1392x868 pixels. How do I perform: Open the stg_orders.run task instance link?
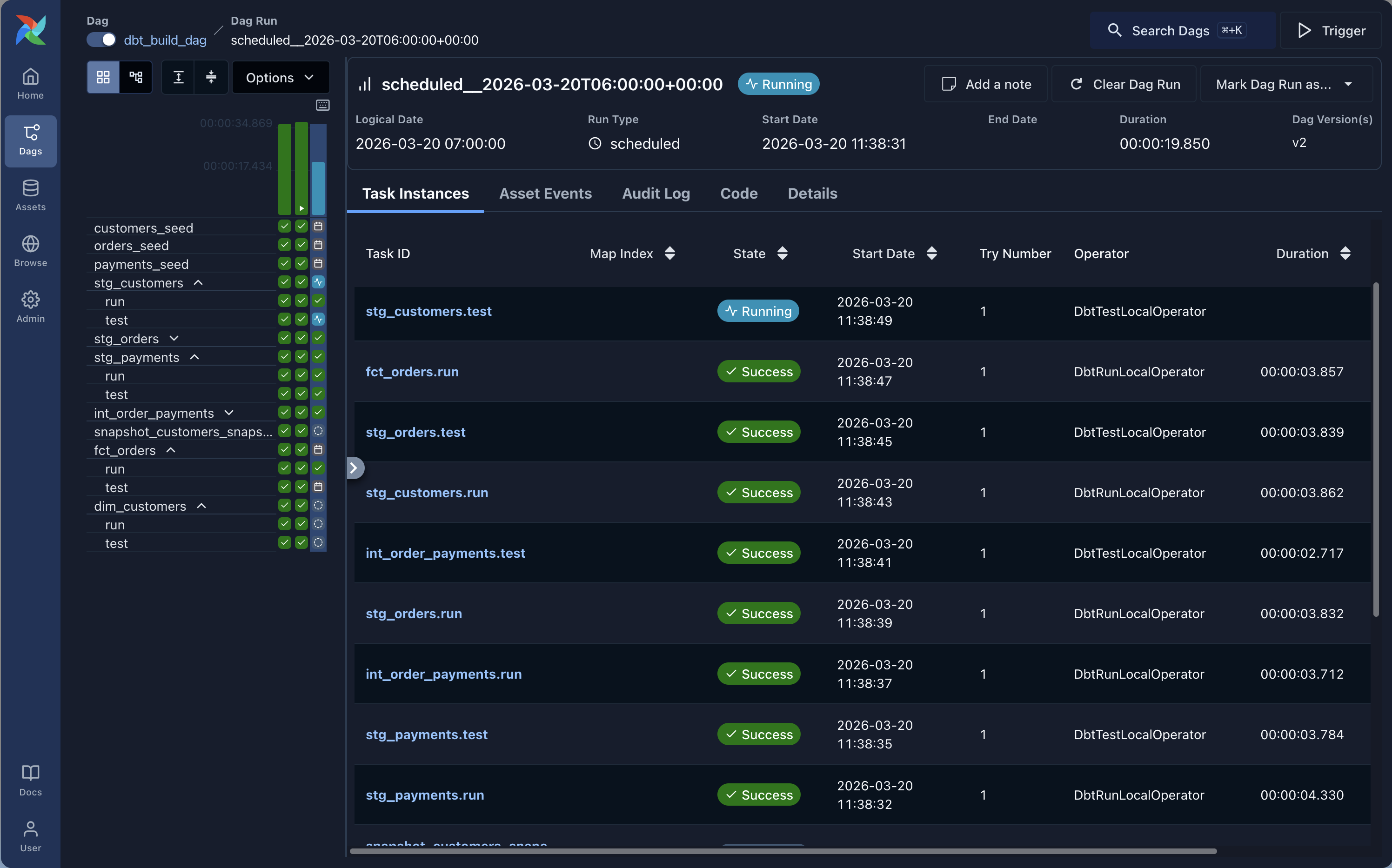click(414, 613)
